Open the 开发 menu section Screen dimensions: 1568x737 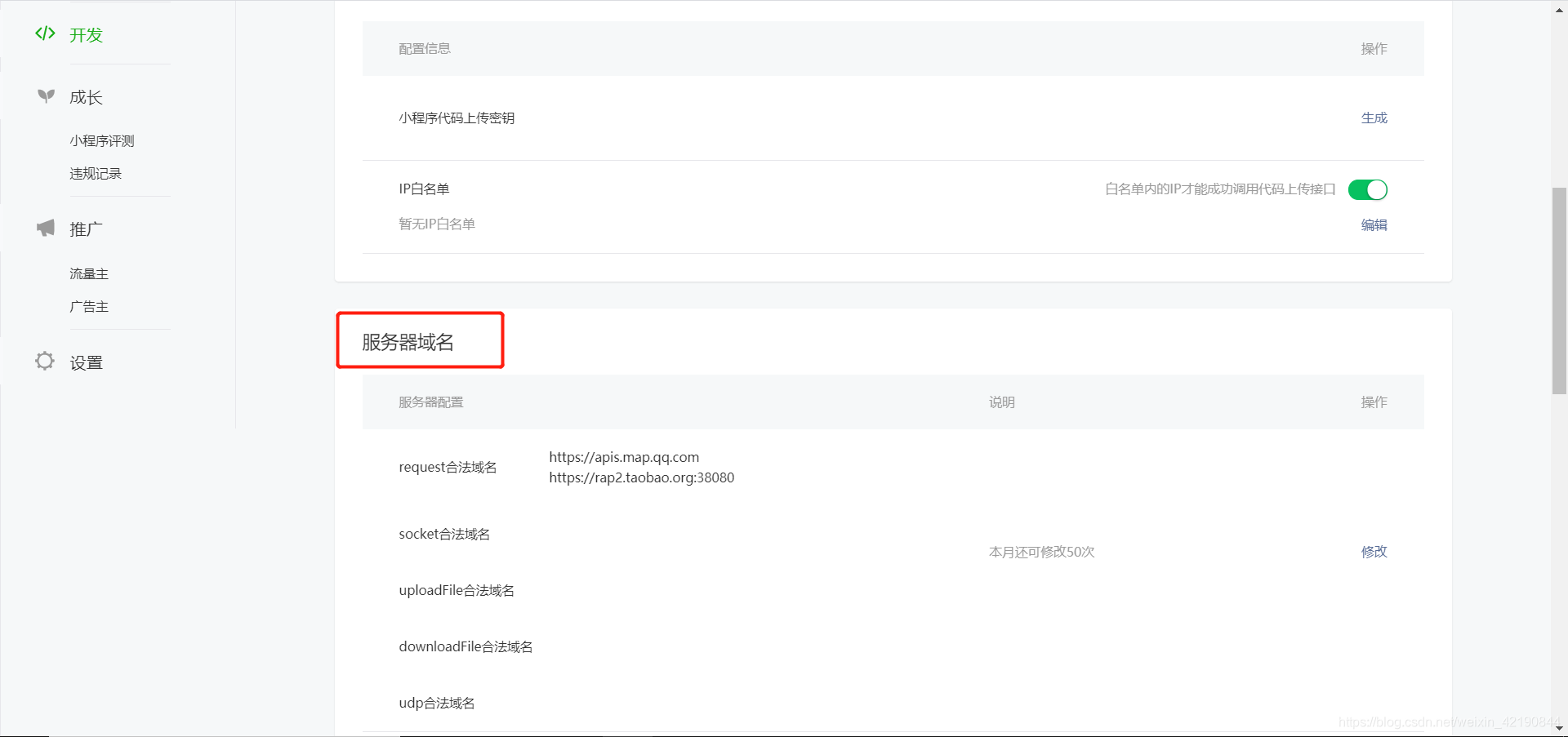coord(86,34)
